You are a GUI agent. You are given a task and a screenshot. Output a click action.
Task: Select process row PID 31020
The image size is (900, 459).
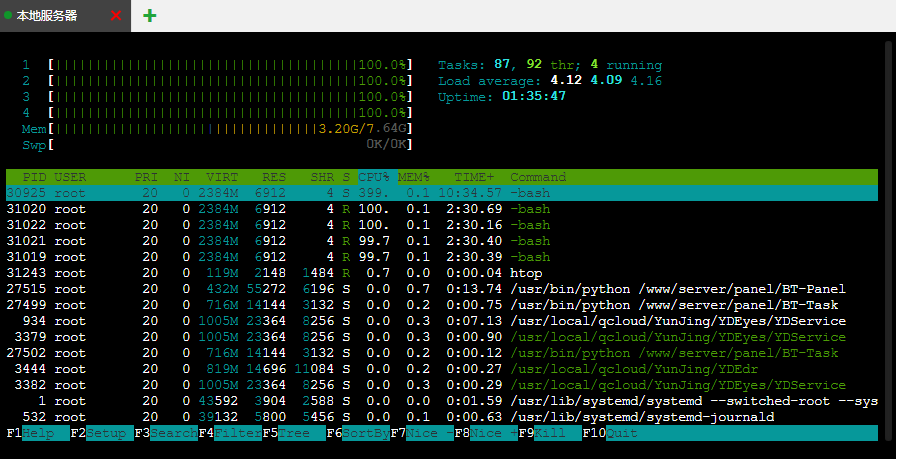click(442, 209)
